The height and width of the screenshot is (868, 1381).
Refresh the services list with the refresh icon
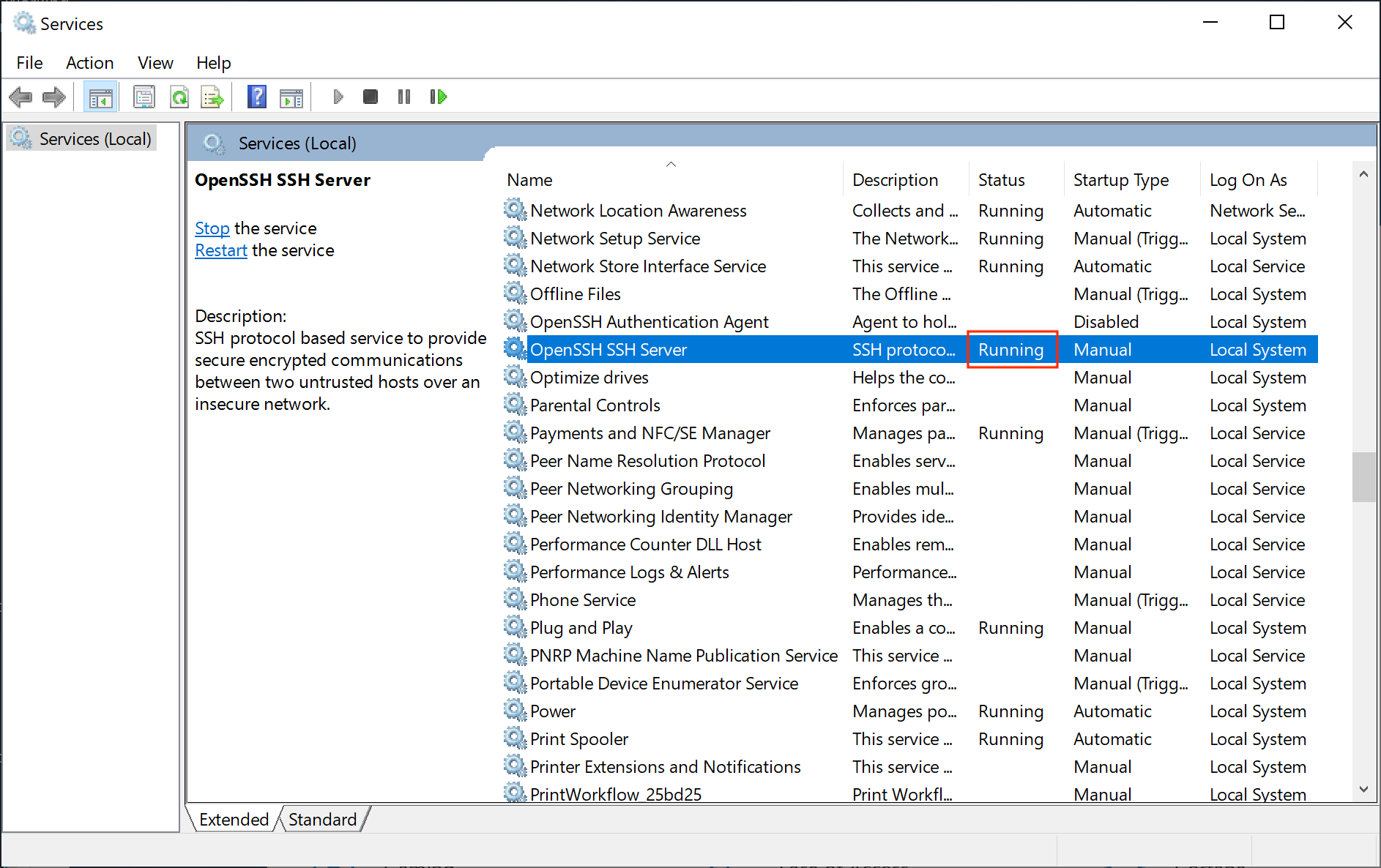click(x=179, y=96)
